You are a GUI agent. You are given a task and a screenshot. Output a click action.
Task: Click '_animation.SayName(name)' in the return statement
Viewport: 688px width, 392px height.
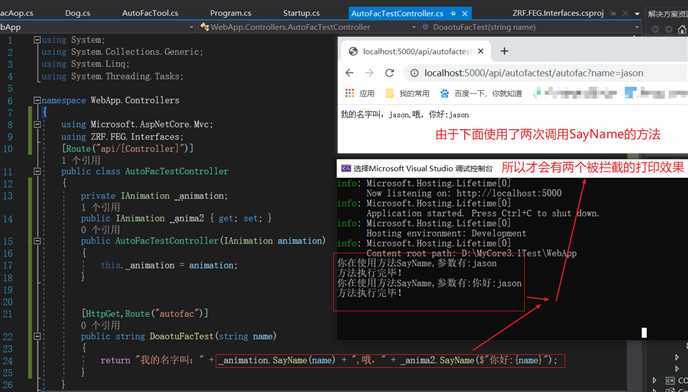(x=277, y=360)
